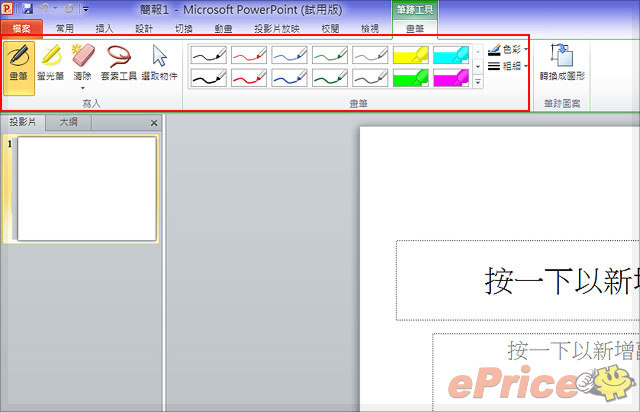Screen dimensions: 640x412
Task: Pick the yellow highlighter swatch
Action: point(410,54)
